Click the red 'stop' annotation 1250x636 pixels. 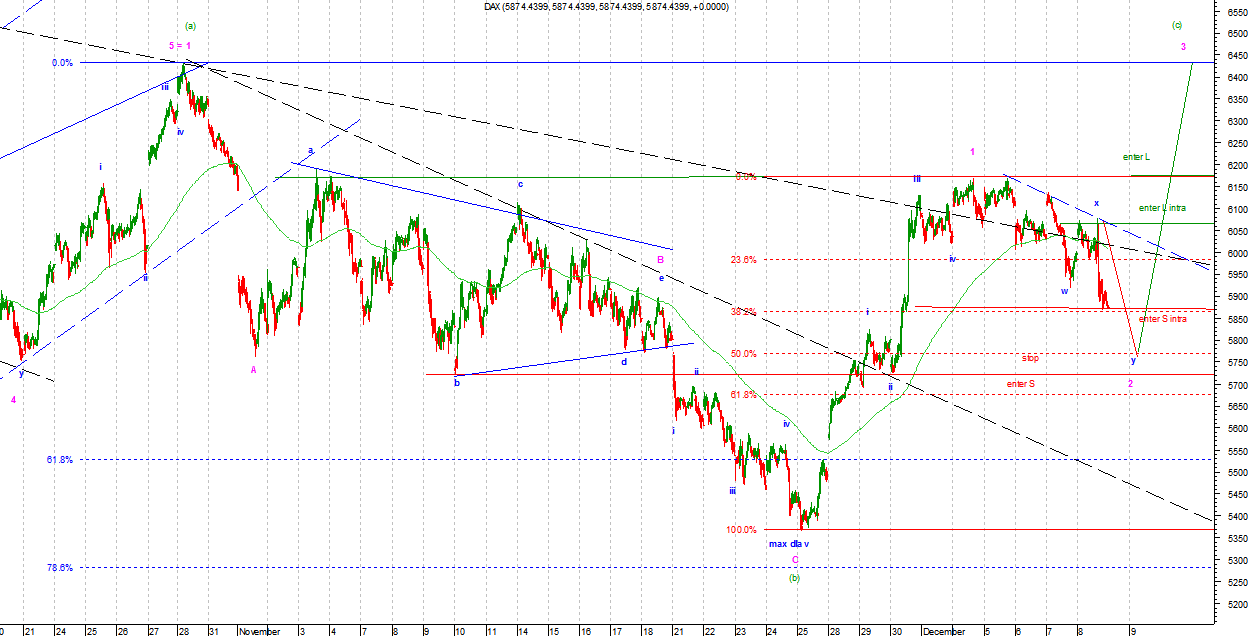[x=1030, y=357]
